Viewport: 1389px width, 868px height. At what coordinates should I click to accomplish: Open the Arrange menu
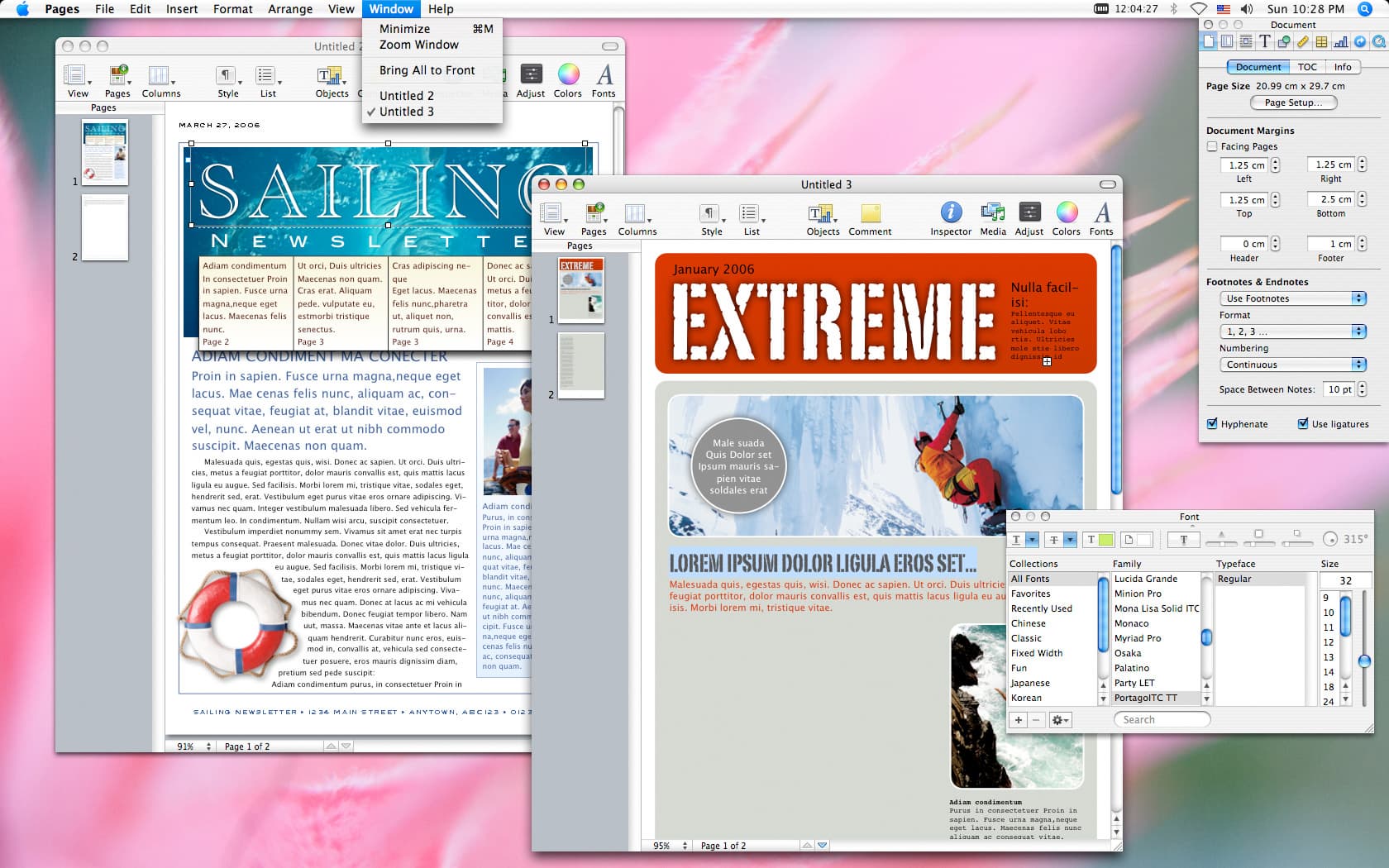290,9
